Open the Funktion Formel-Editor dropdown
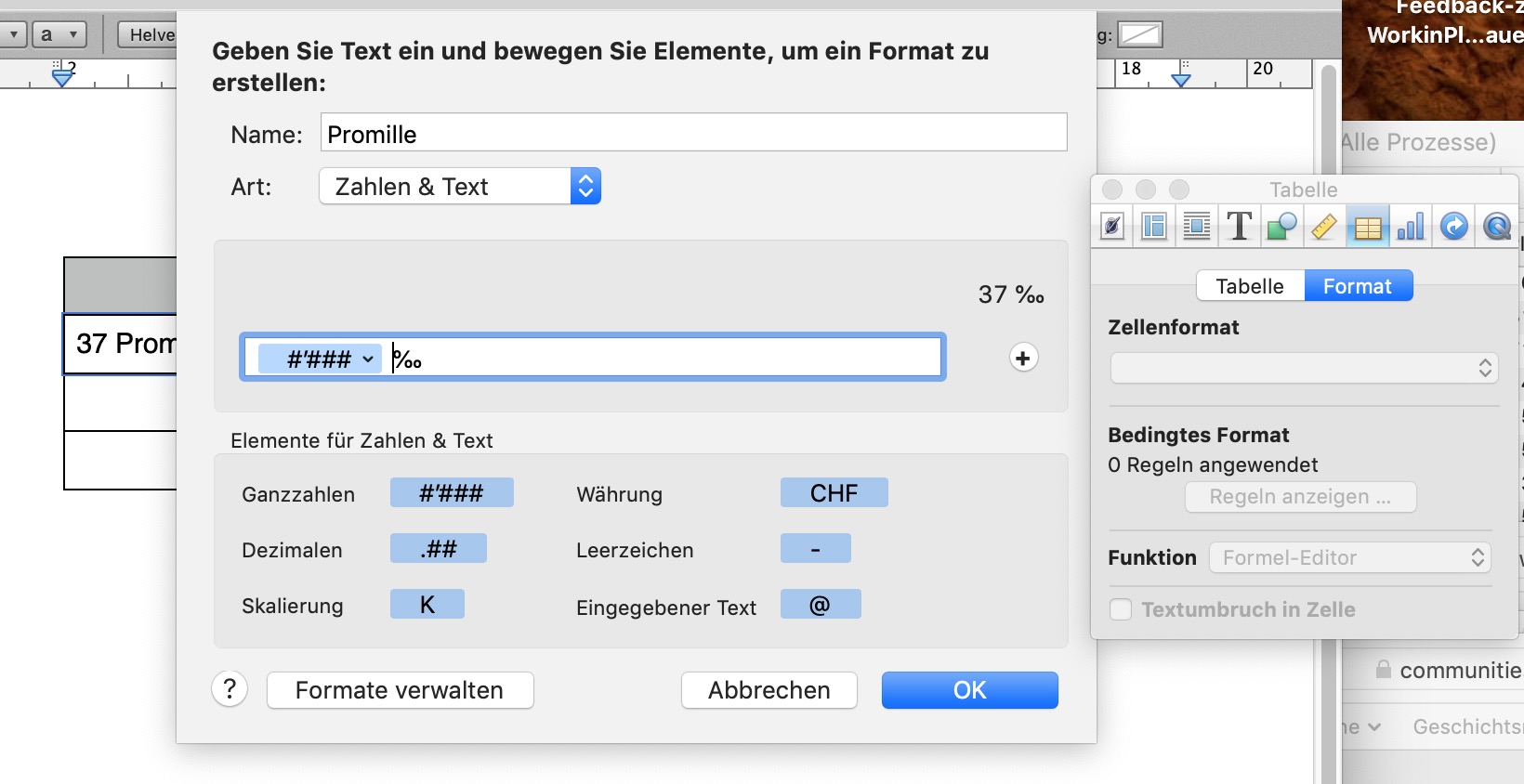1524x784 pixels. (x=1350, y=557)
